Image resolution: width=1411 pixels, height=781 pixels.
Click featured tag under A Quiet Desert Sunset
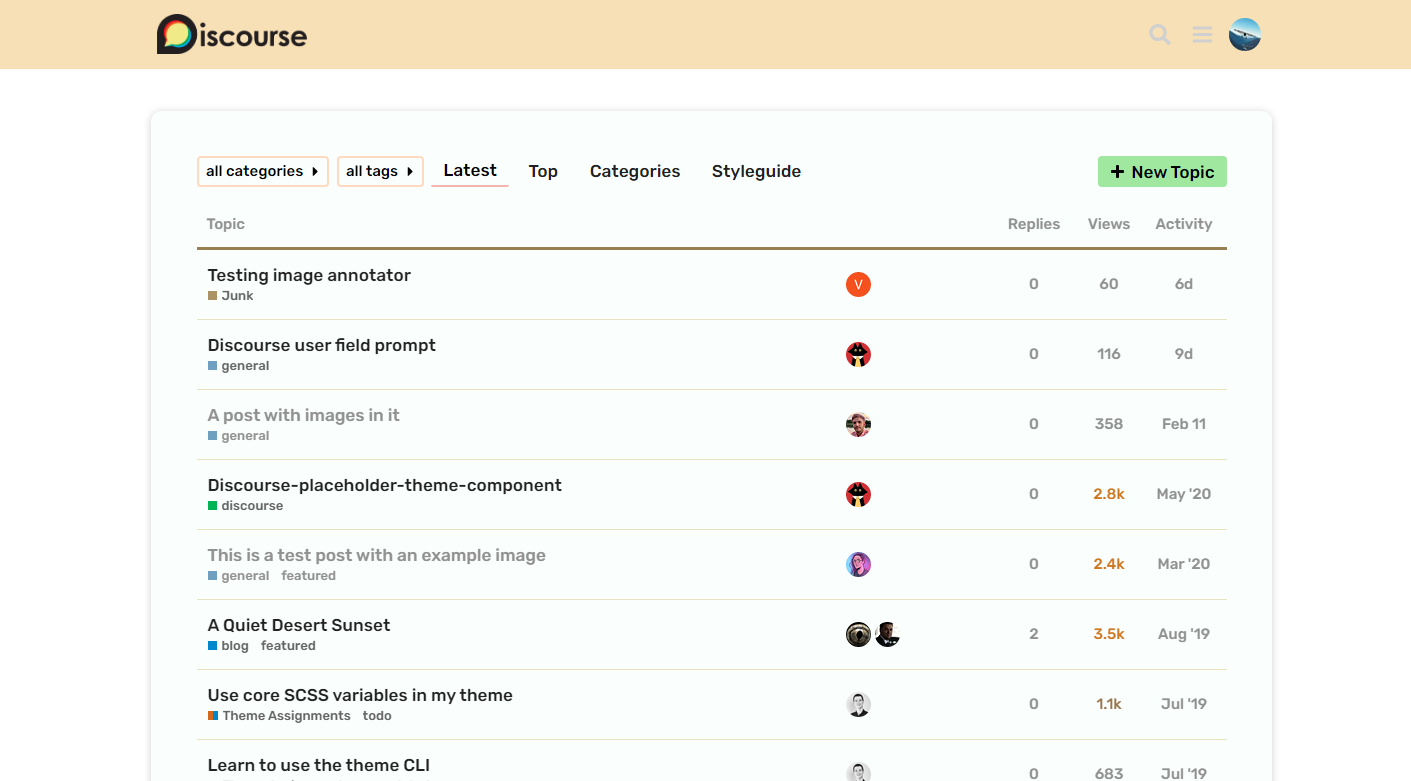pos(289,646)
